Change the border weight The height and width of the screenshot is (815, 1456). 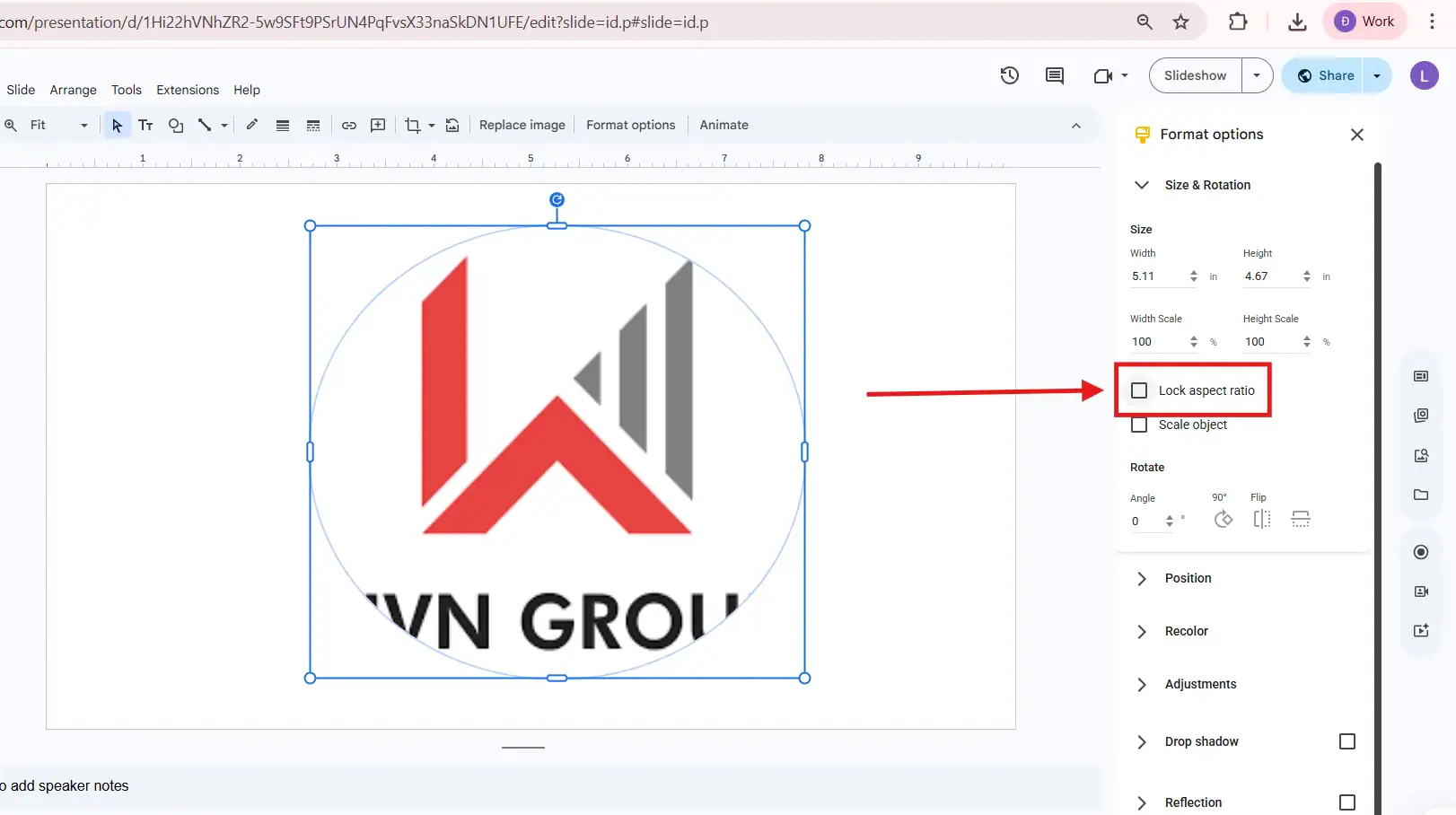tap(283, 125)
